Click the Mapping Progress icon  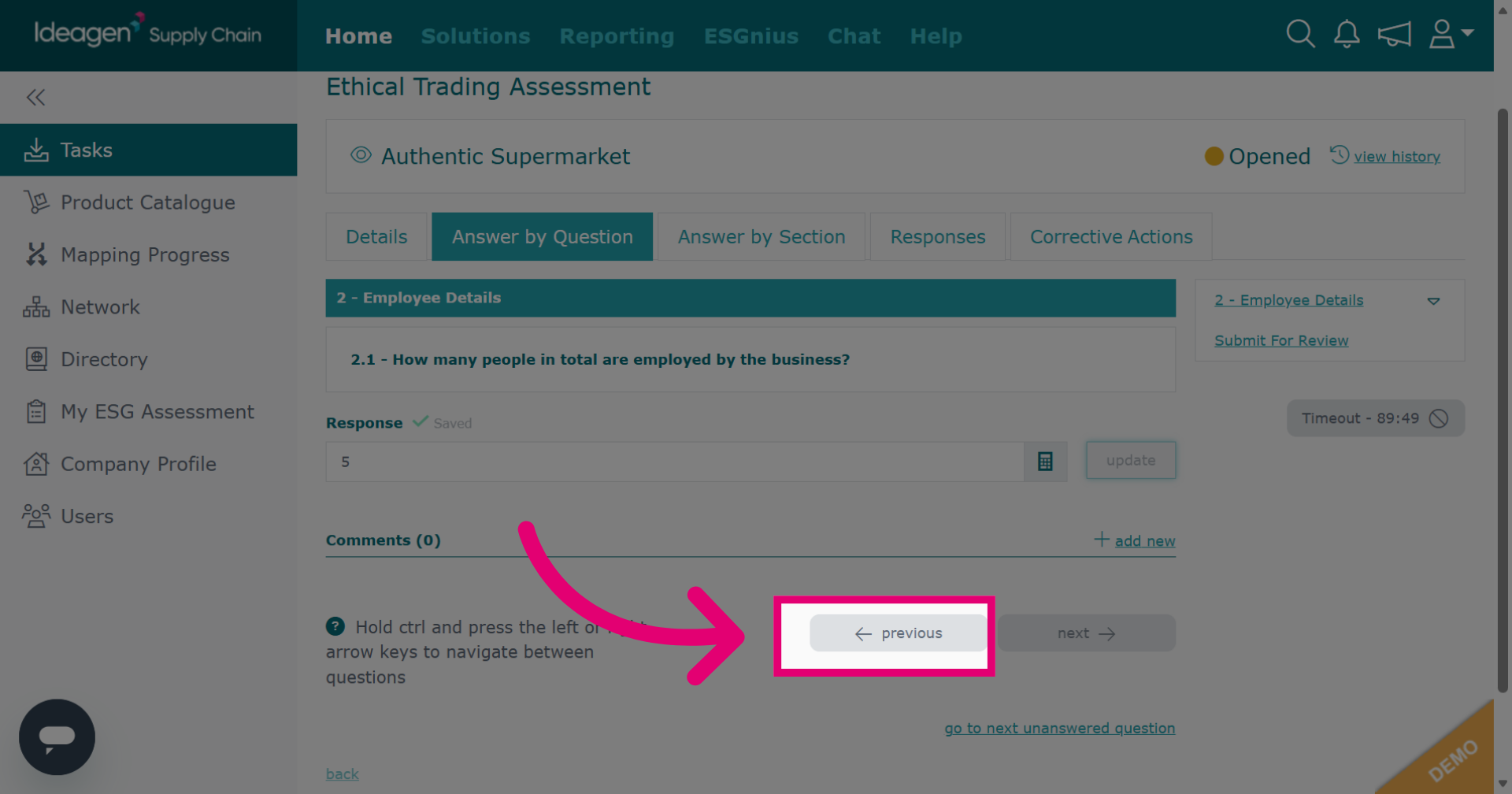pos(36,254)
